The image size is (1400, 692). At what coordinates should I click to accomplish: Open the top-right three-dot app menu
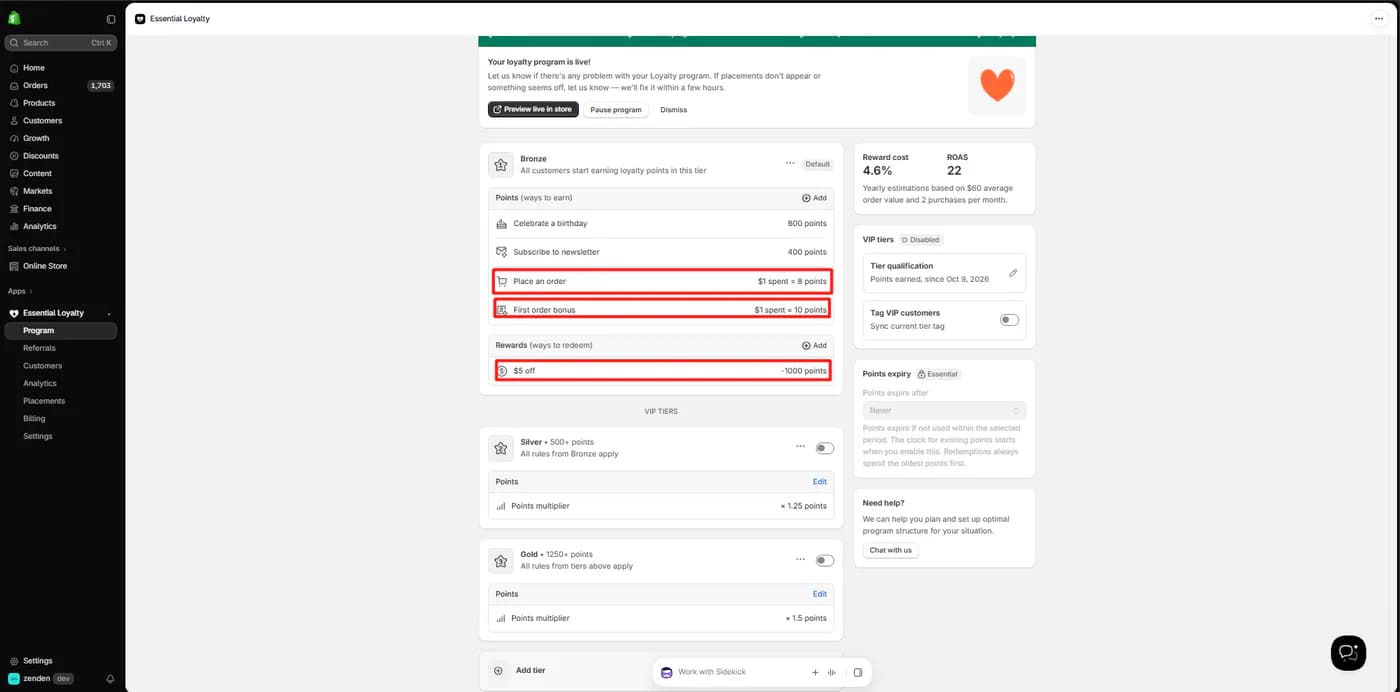[1379, 19]
